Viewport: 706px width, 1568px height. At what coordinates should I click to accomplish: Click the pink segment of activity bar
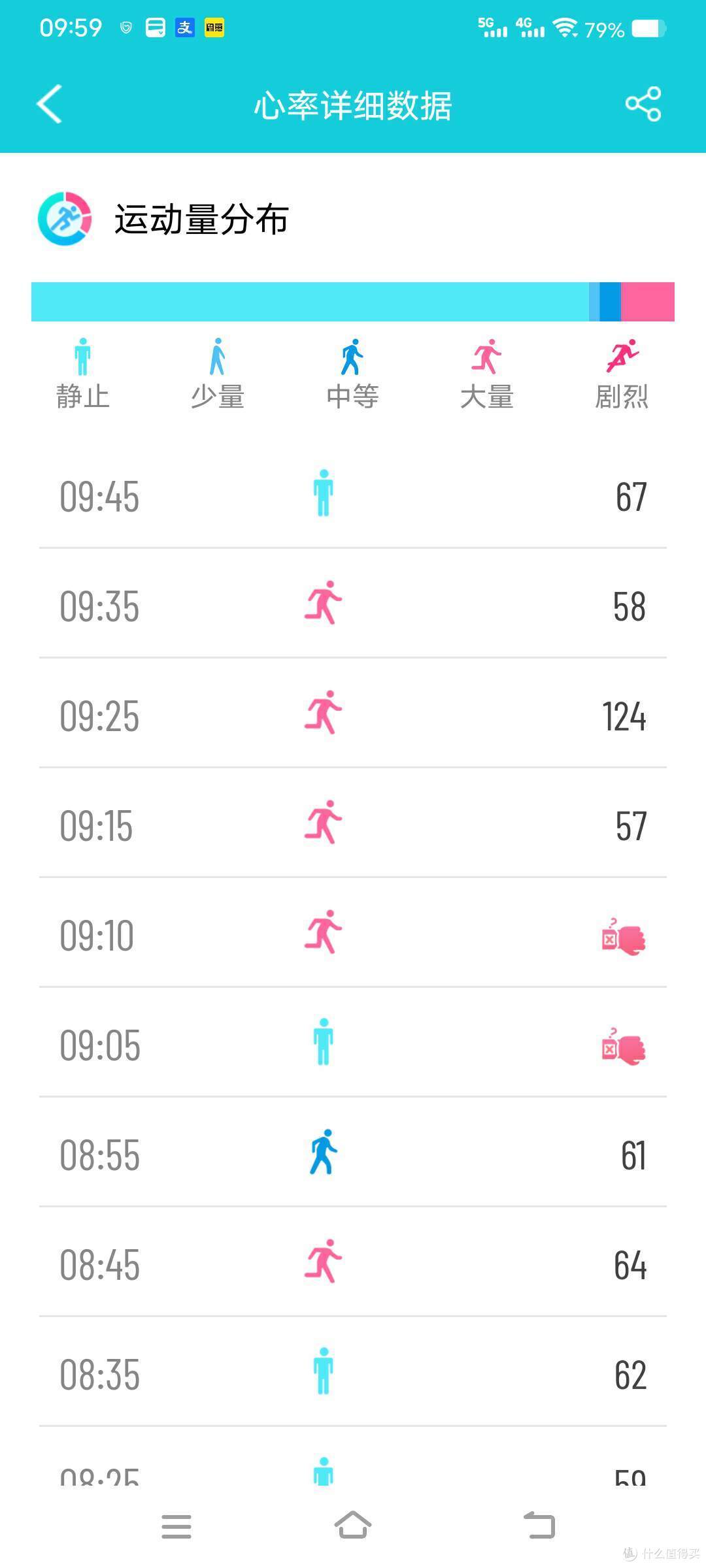click(x=648, y=302)
